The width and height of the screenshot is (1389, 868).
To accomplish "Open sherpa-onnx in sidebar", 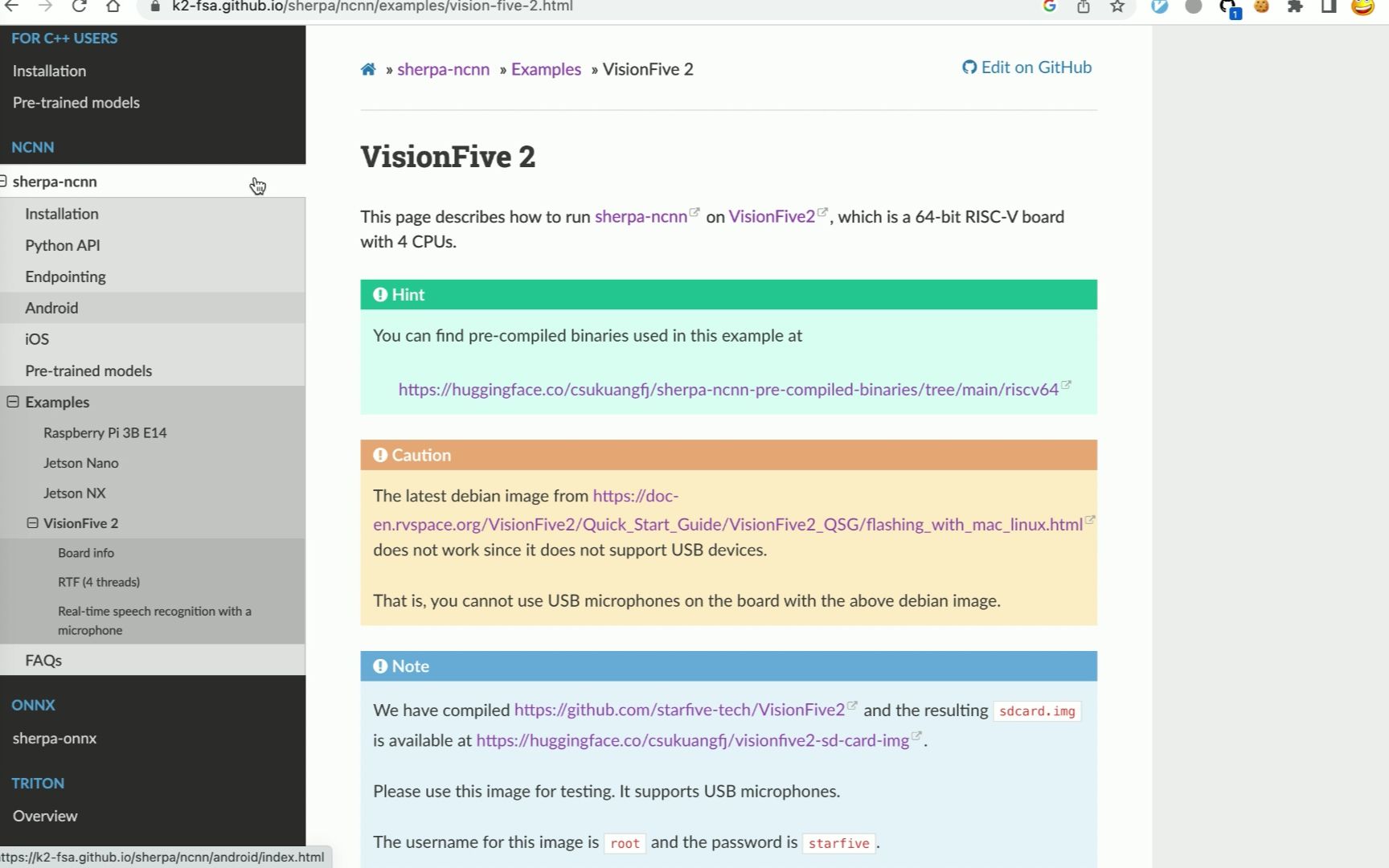I will [55, 739].
